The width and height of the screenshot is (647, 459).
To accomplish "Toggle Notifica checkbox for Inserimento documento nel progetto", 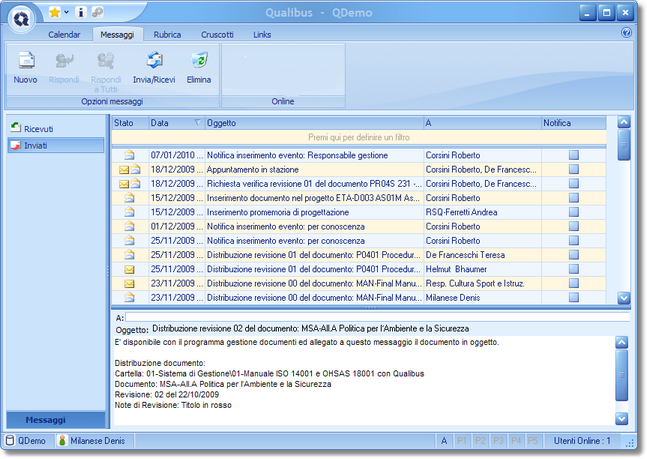I will pyautogui.click(x=574, y=198).
